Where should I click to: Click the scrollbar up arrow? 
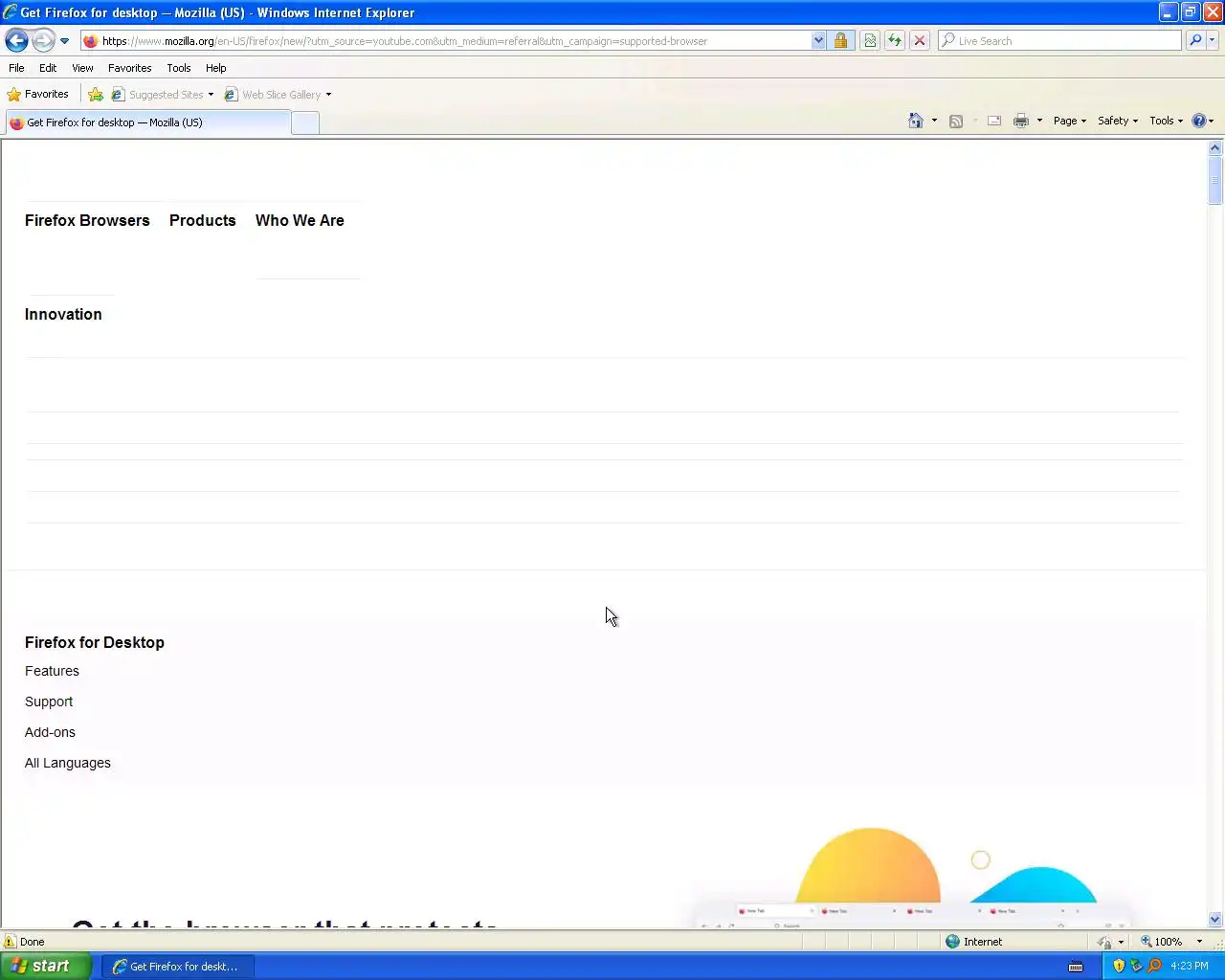coord(1214,147)
